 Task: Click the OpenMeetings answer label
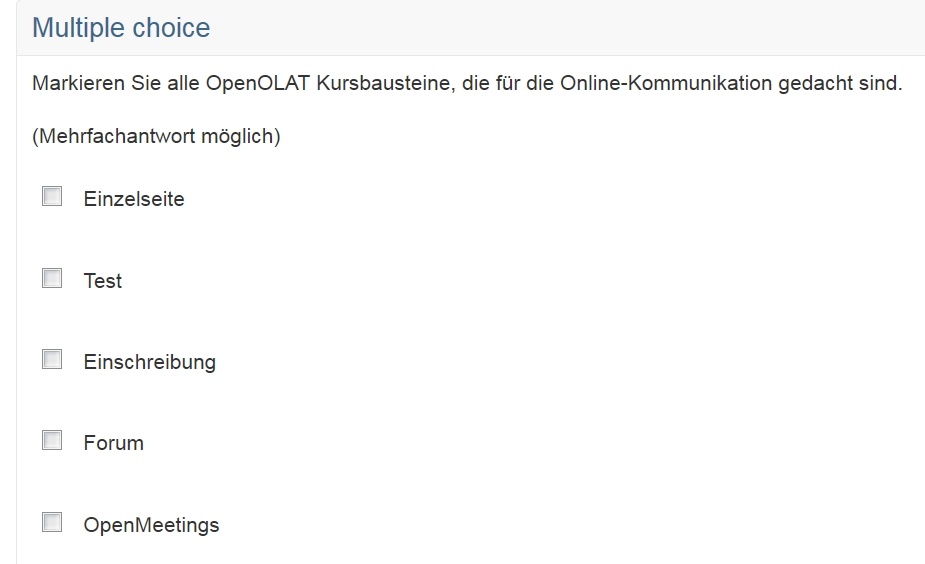(151, 525)
